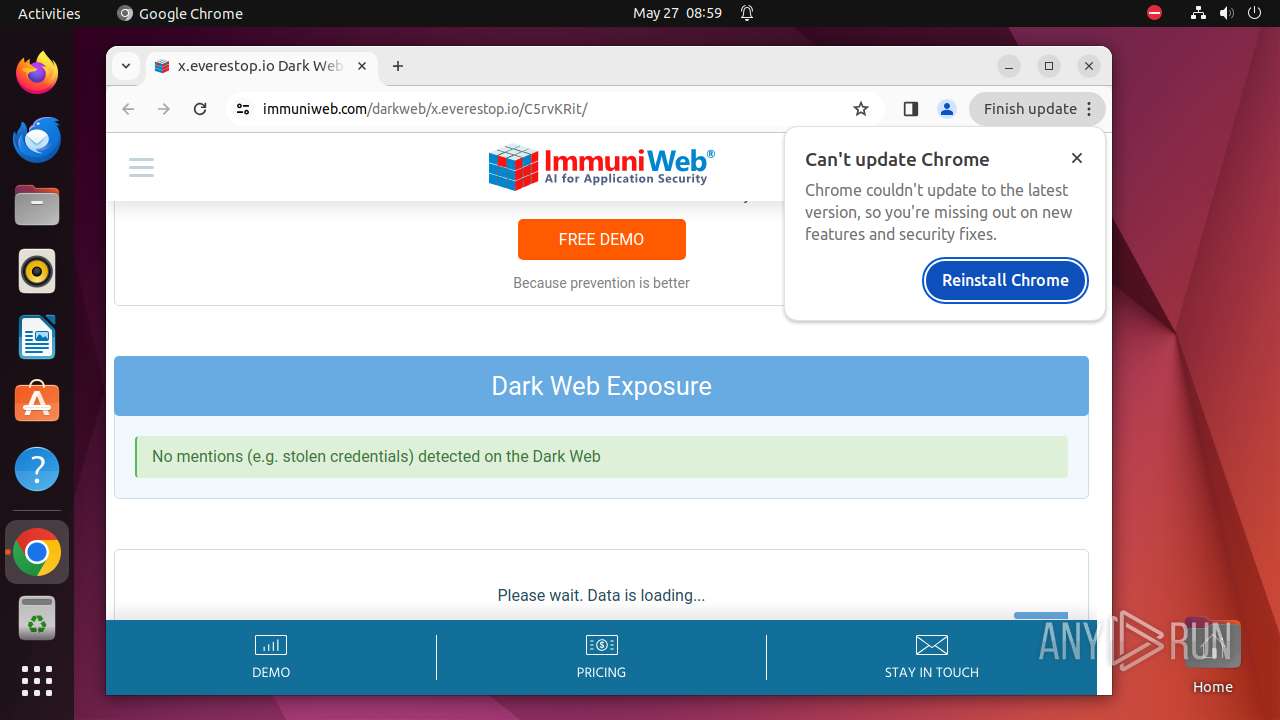Click the Dark Web Exposure header
This screenshot has width=1280, height=720.
pyautogui.click(x=601, y=386)
